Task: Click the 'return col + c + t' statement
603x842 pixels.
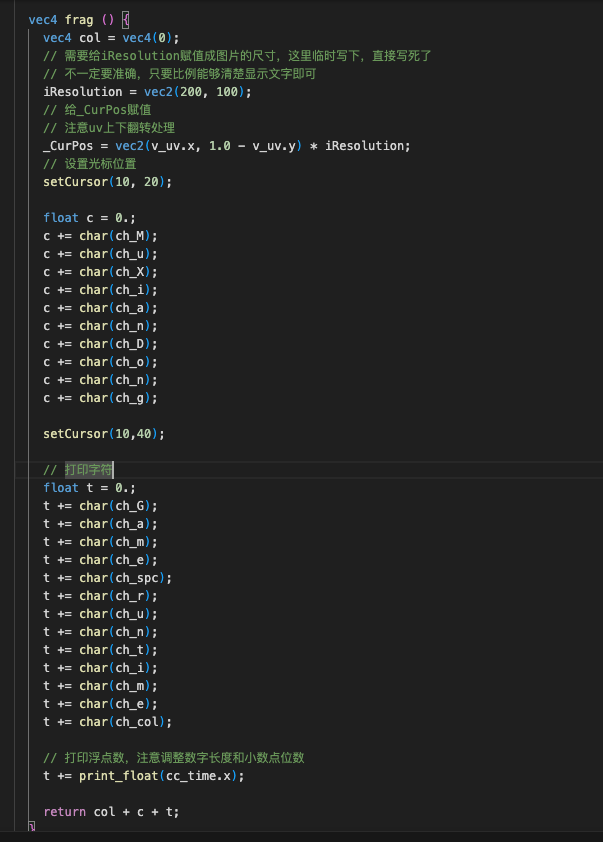Action: click(110, 811)
